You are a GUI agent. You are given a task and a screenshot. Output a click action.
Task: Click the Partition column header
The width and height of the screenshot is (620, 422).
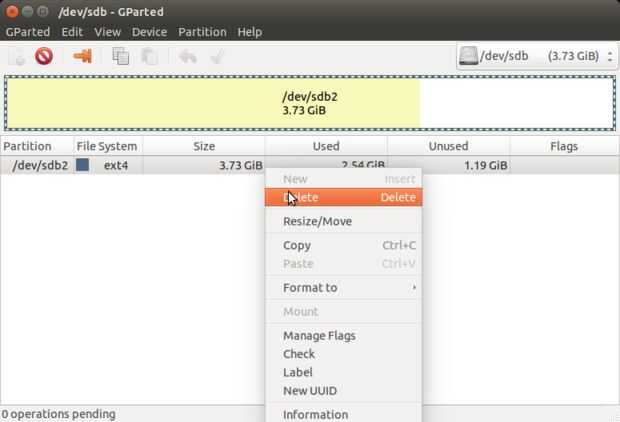[x=37, y=146]
